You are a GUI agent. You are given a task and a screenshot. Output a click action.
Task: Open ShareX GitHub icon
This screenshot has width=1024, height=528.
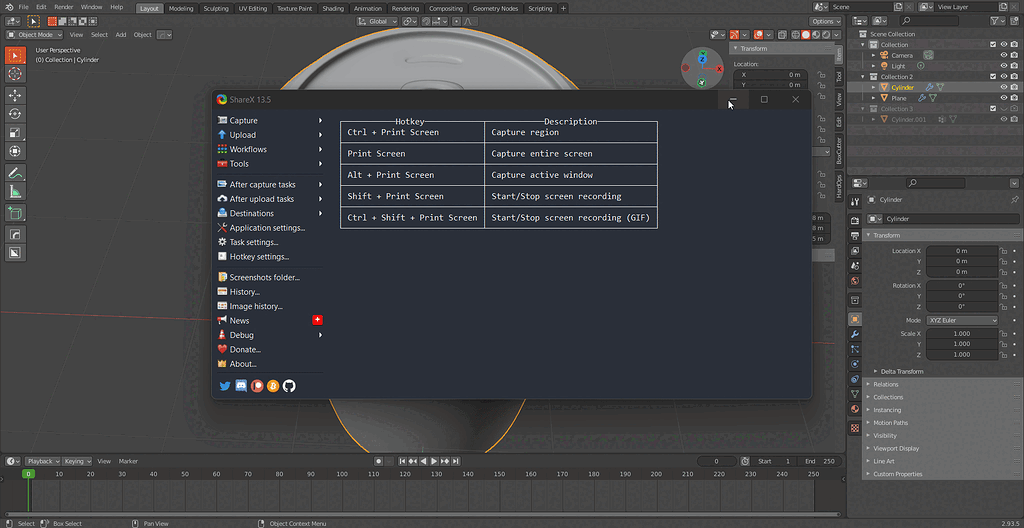289,386
